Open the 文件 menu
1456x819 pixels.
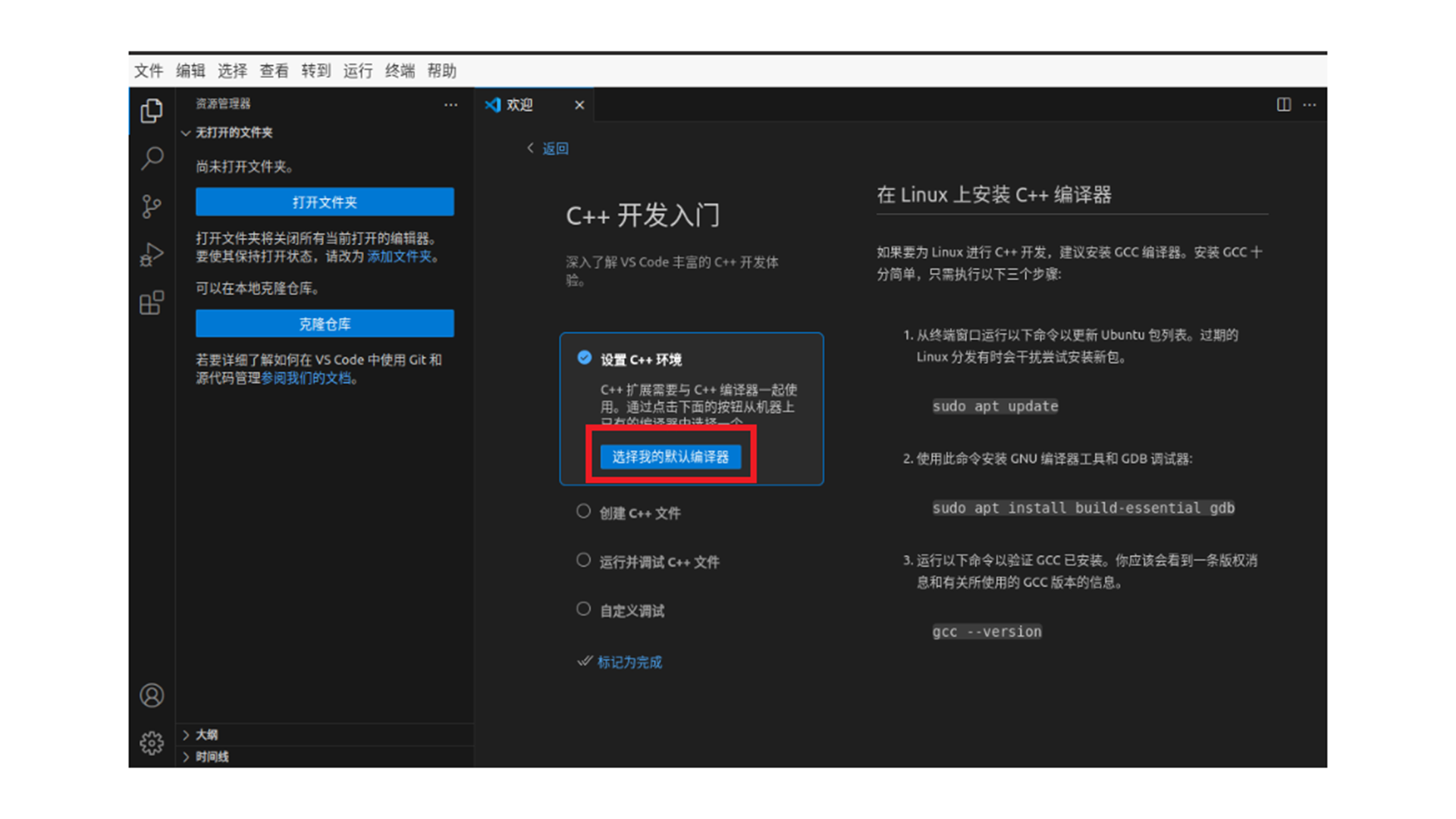[149, 71]
